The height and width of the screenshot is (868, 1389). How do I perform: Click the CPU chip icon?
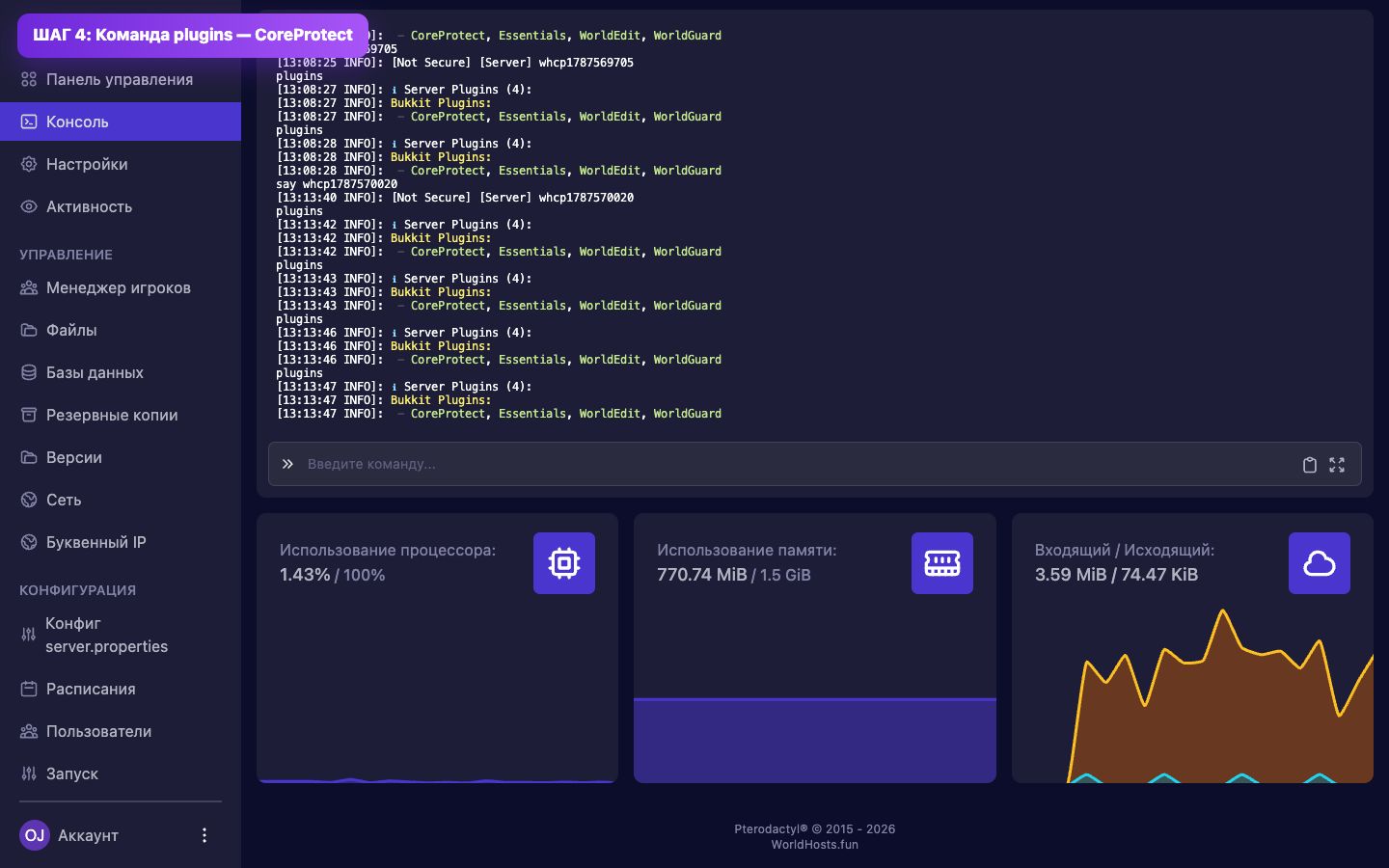[x=564, y=563]
